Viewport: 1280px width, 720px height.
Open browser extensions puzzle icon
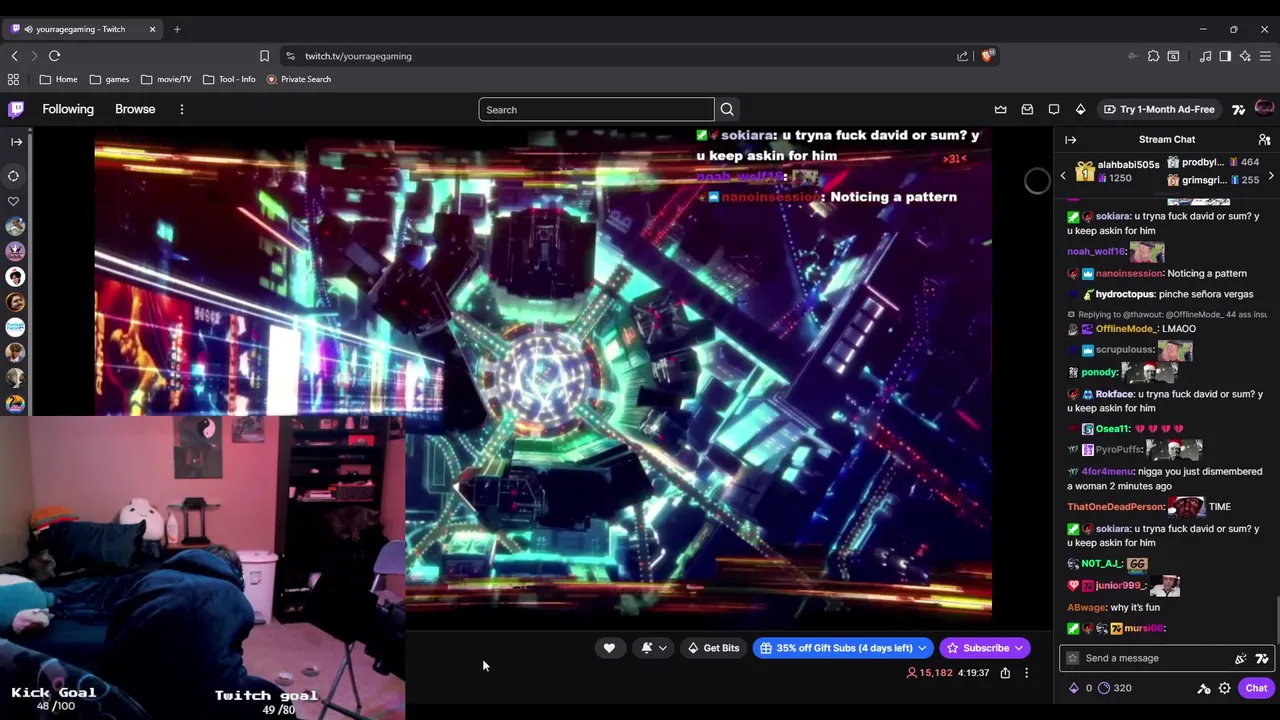coord(1153,56)
